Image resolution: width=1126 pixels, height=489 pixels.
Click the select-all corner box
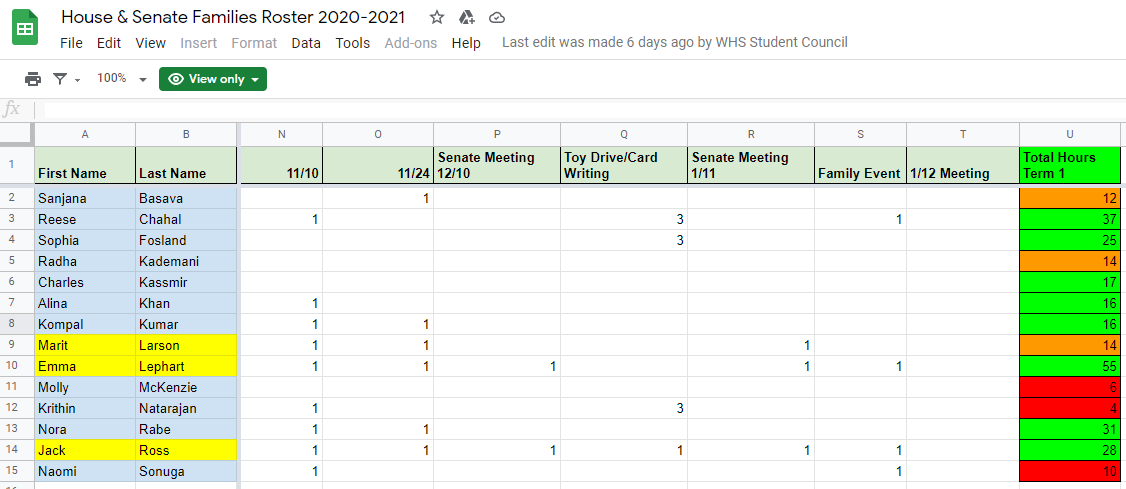[x=17, y=134]
